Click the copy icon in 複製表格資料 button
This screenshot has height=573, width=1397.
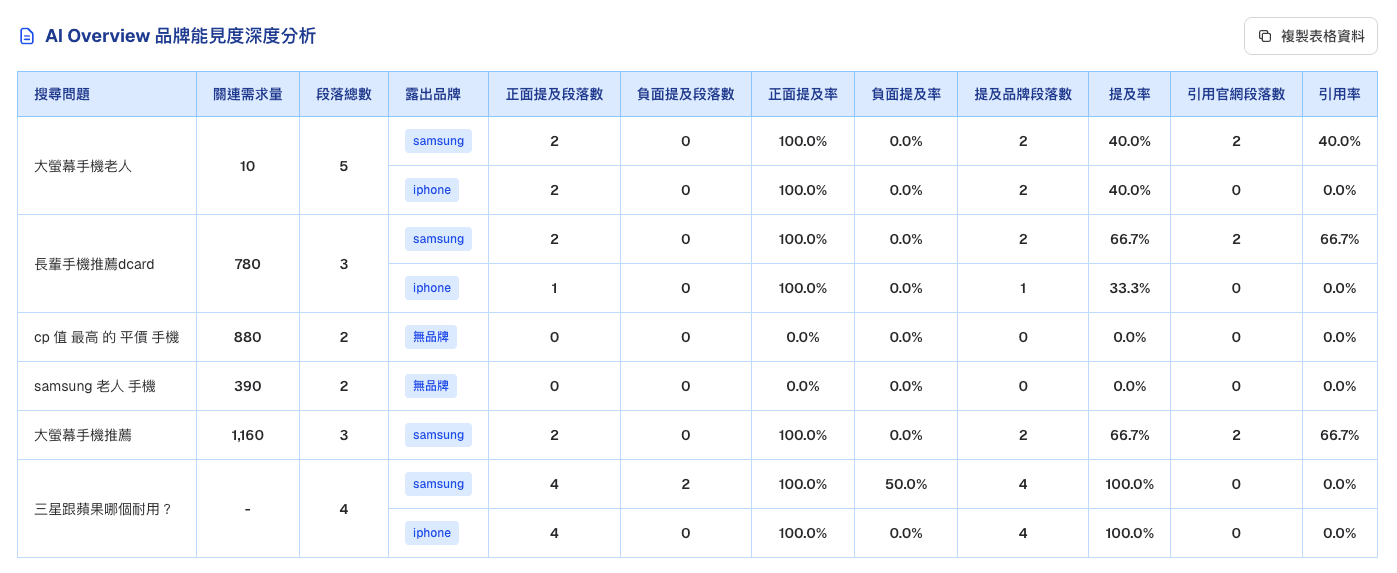tap(1265, 36)
